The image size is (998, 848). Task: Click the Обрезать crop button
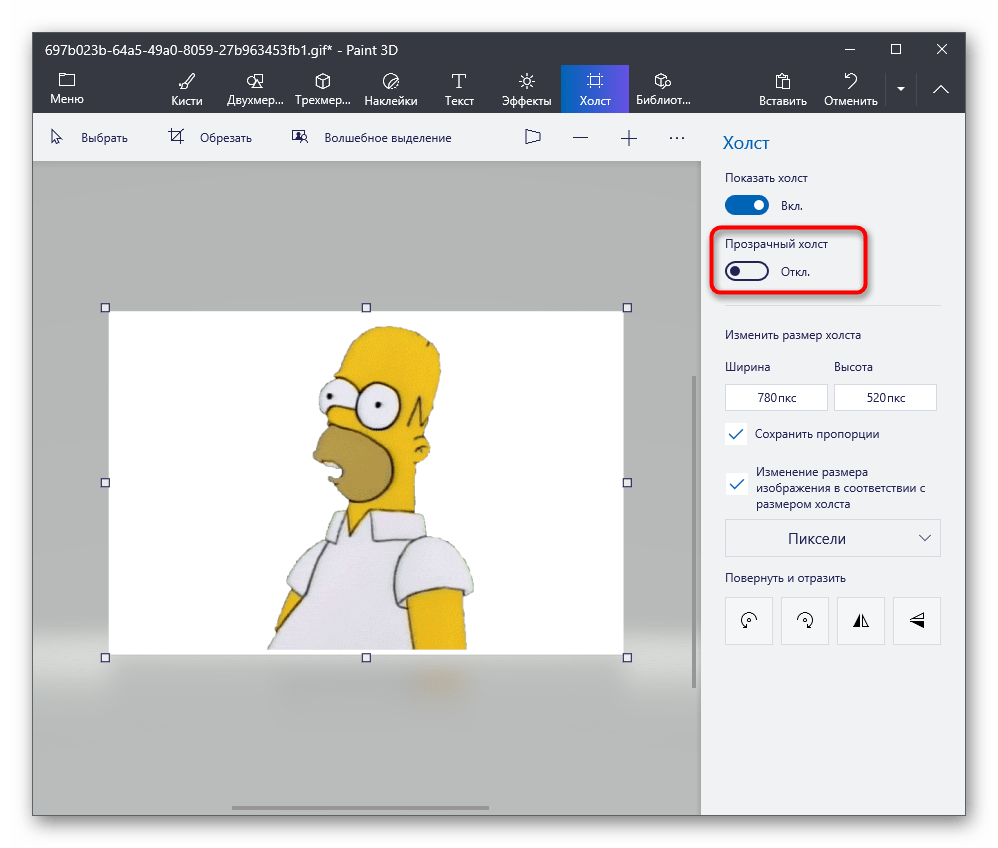coord(210,138)
